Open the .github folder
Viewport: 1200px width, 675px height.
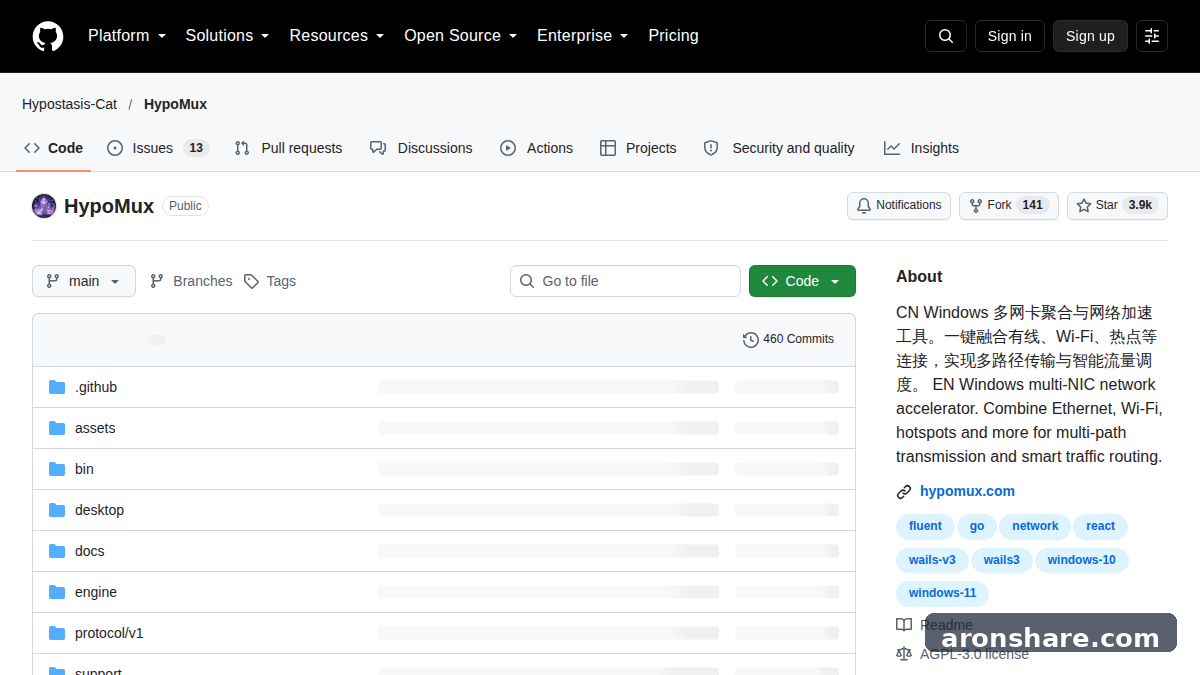click(x=96, y=387)
